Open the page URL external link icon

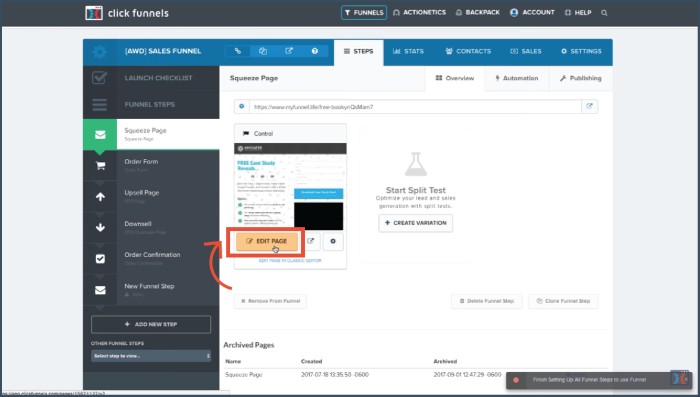589,106
